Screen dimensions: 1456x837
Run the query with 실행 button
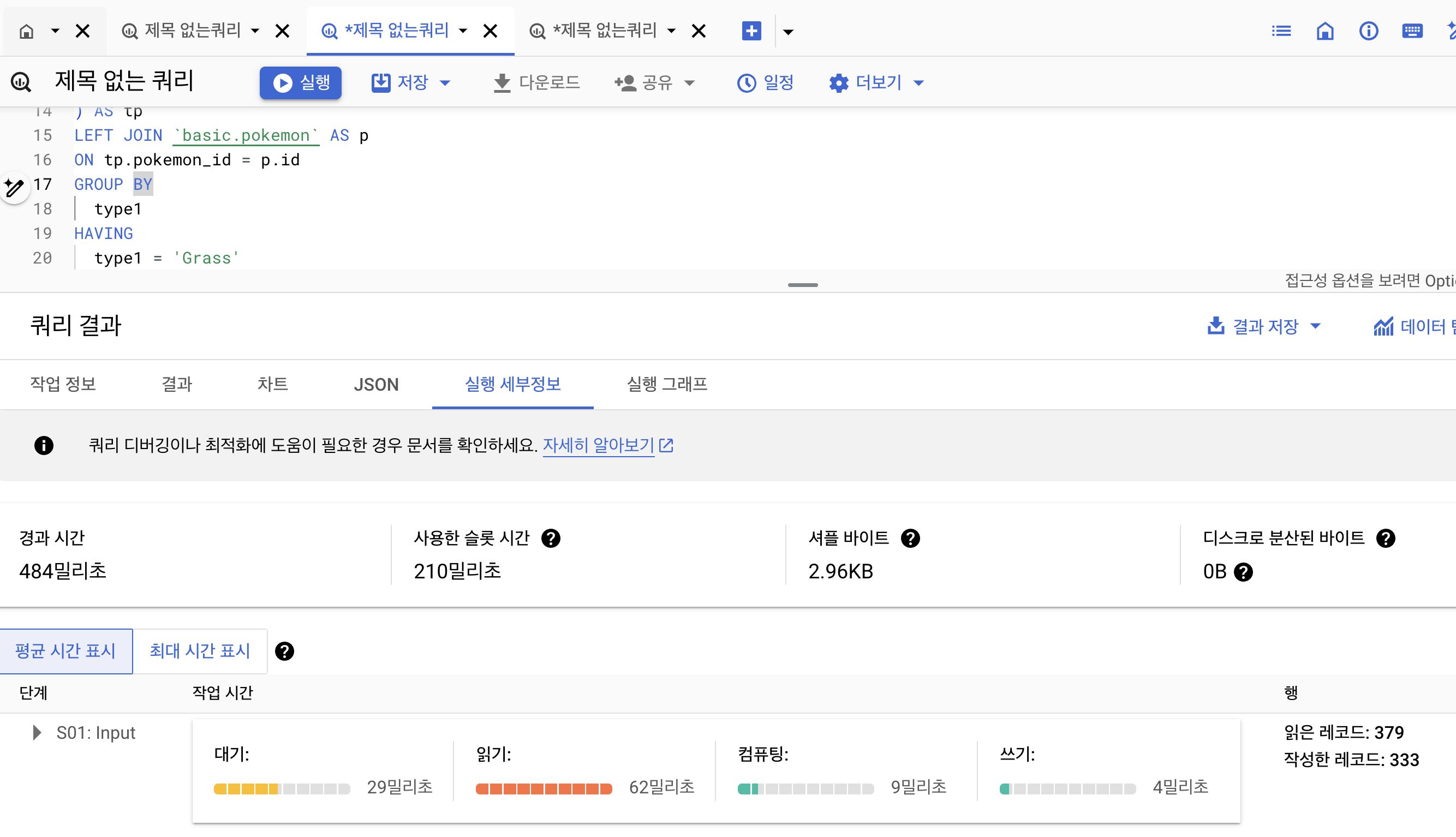pyautogui.click(x=301, y=83)
